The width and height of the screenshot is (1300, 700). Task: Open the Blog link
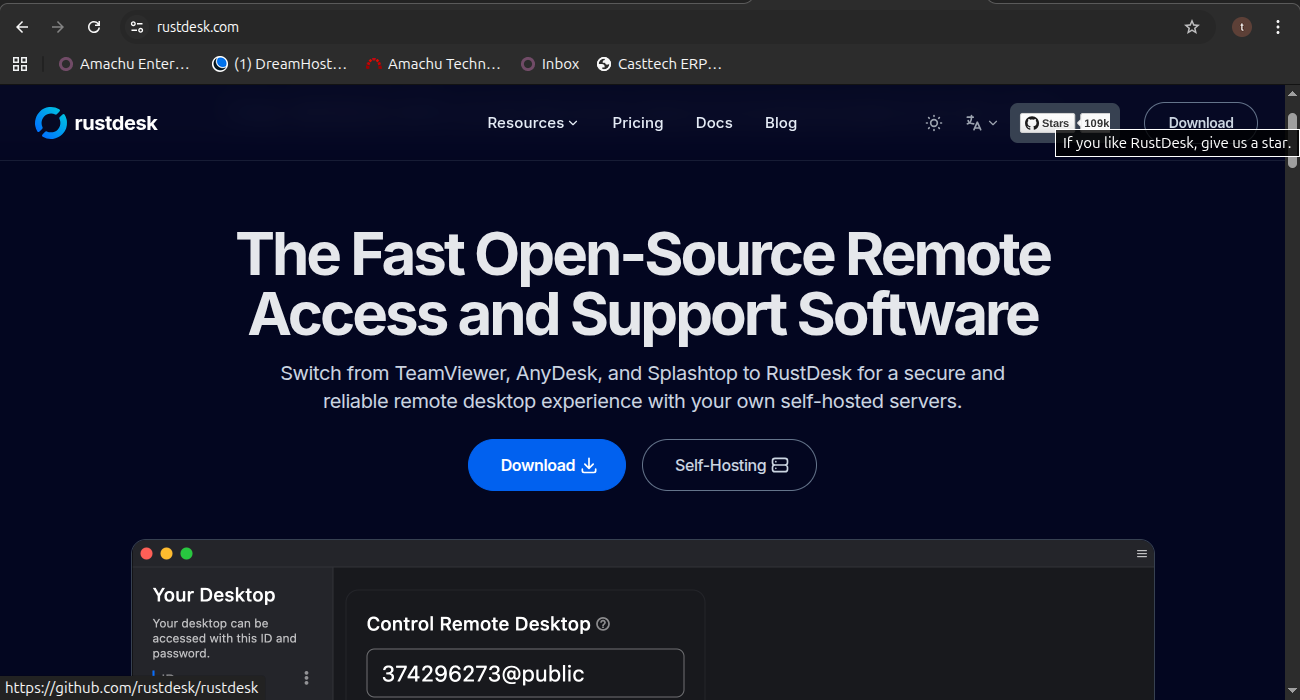780,123
